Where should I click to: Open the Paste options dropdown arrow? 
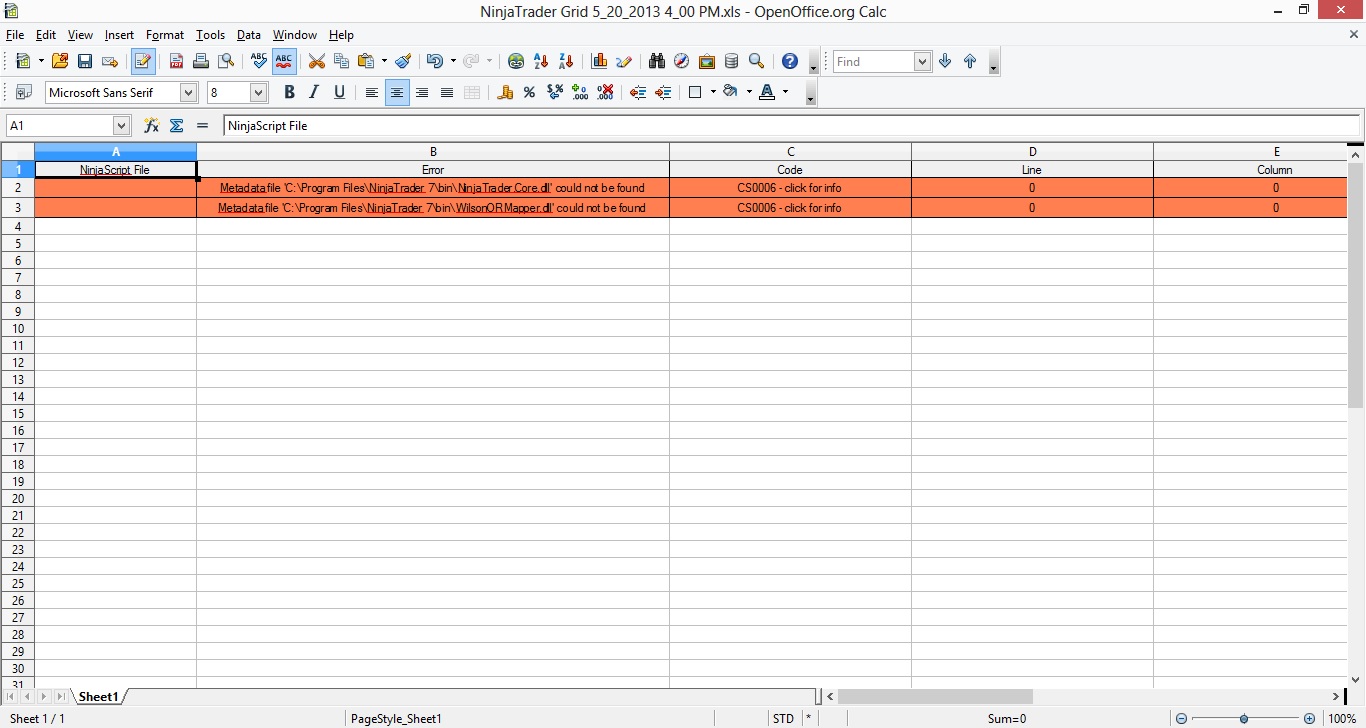point(384,61)
